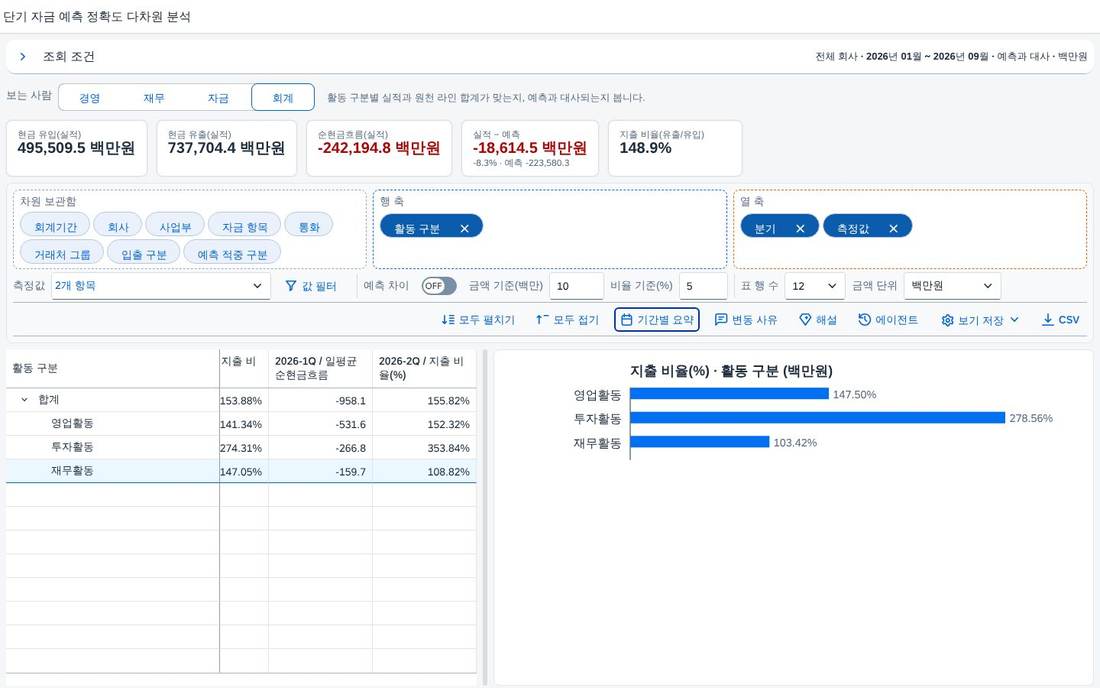Click the 모두 접기 collapse-all button
The width and height of the screenshot is (1100, 688).
[x=567, y=320]
